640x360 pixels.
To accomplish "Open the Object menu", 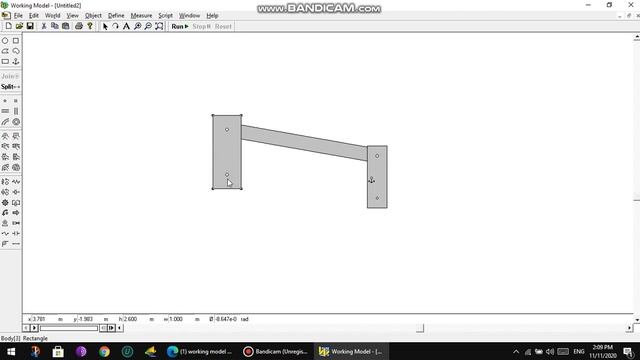I will pyautogui.click(x=93, y=16).
